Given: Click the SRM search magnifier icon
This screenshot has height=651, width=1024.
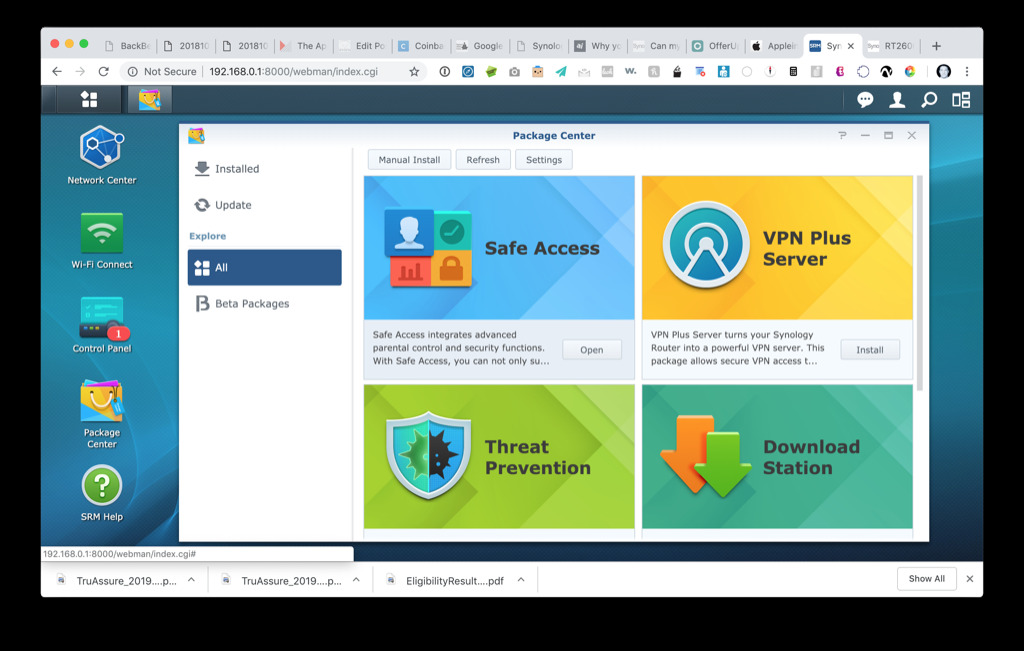Looking at the screenshot, I should click(x=929, y=99).
